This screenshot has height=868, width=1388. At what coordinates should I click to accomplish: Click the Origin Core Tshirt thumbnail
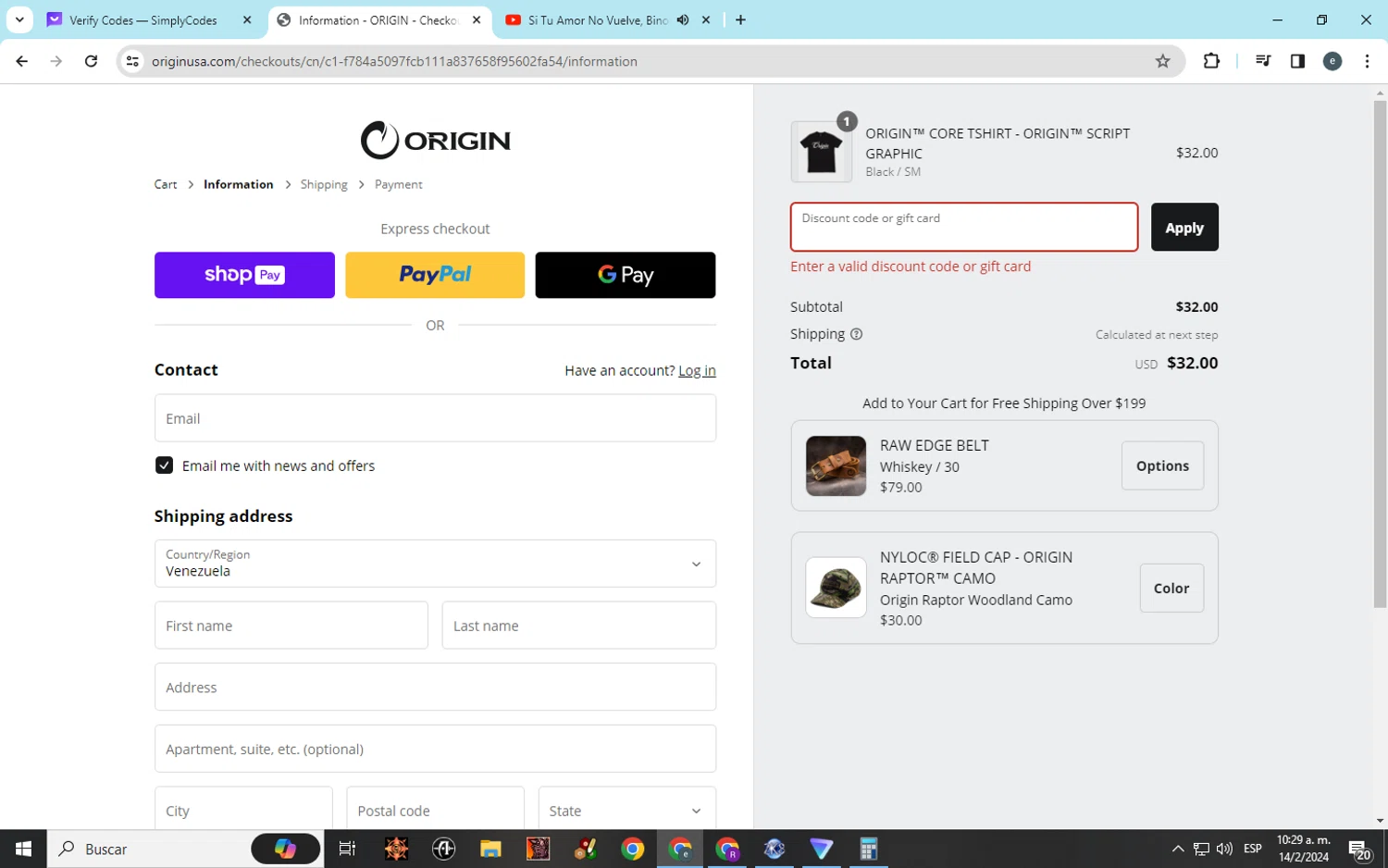click(822, 152)
